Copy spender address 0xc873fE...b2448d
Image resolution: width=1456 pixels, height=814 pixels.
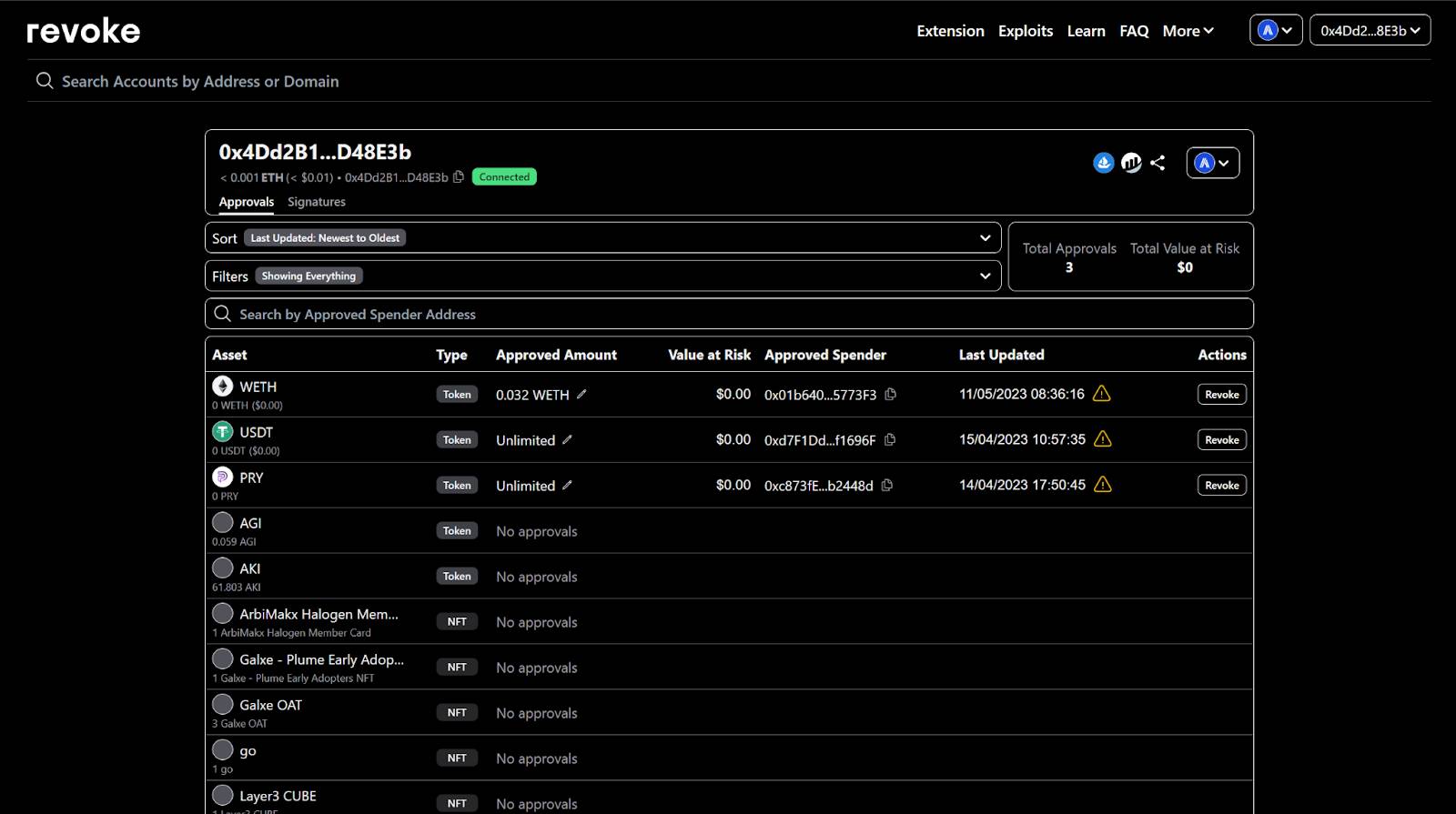[887, 485]
